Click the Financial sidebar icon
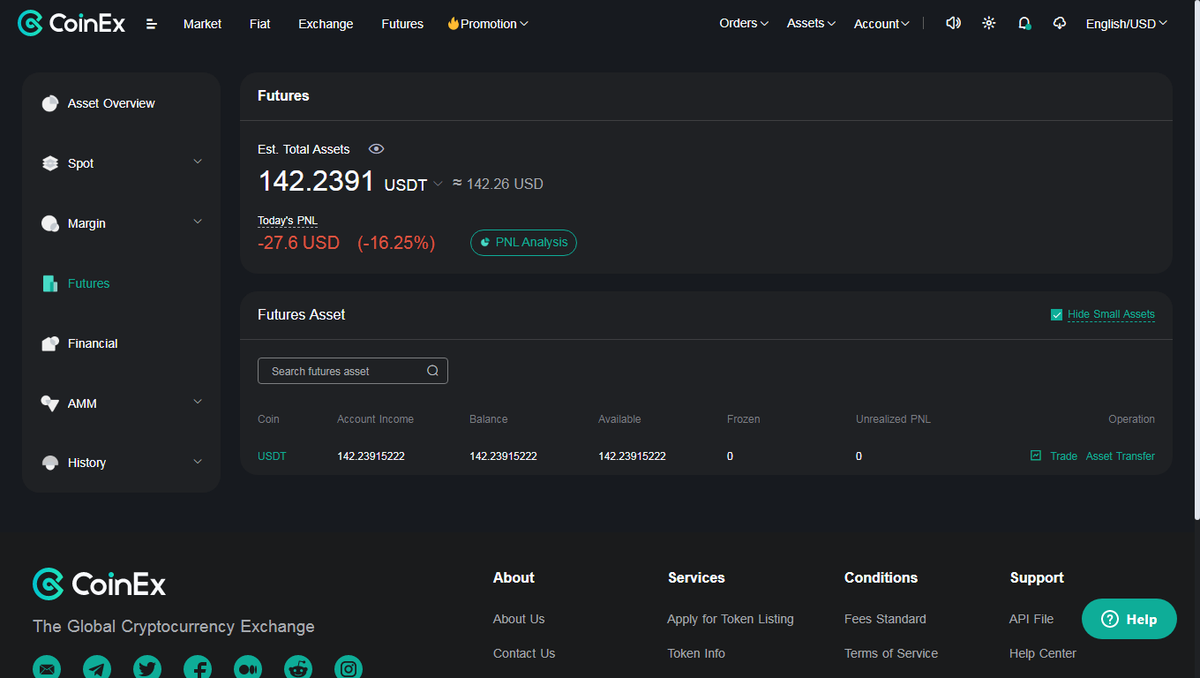1200x678 pixels. (50, 343)
